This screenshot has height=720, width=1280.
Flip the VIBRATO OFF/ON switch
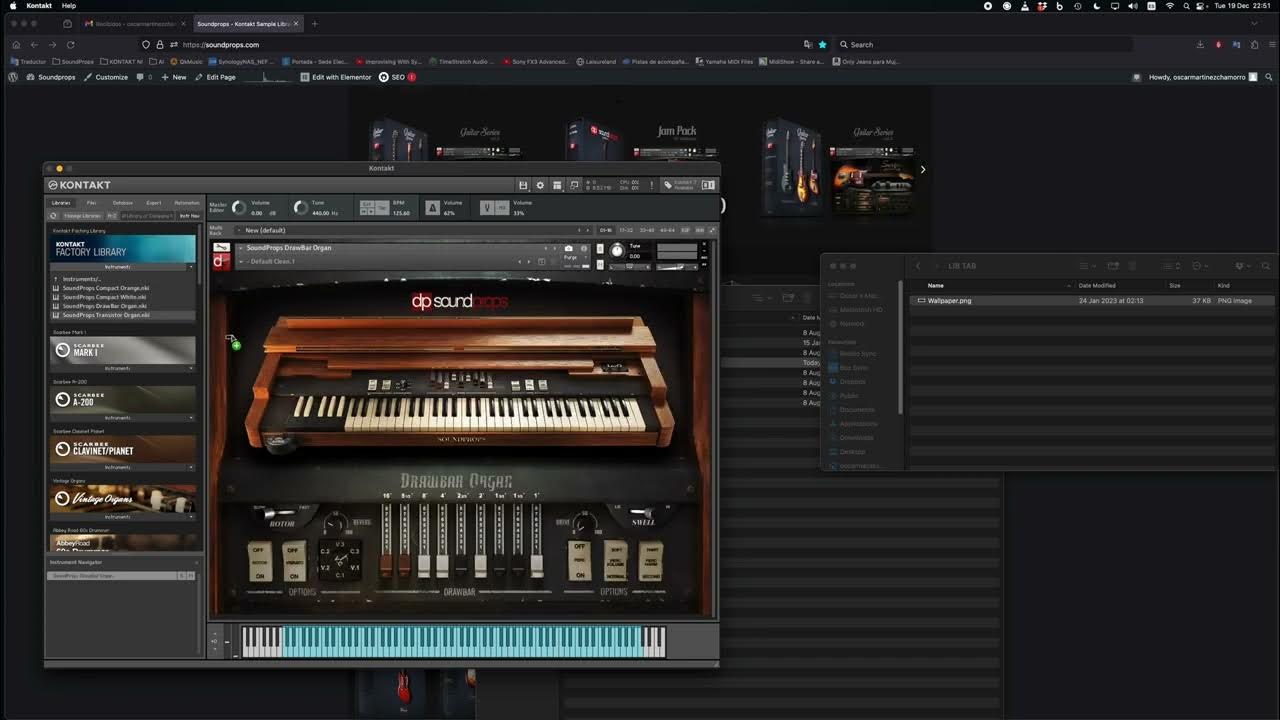pos(293,562)
